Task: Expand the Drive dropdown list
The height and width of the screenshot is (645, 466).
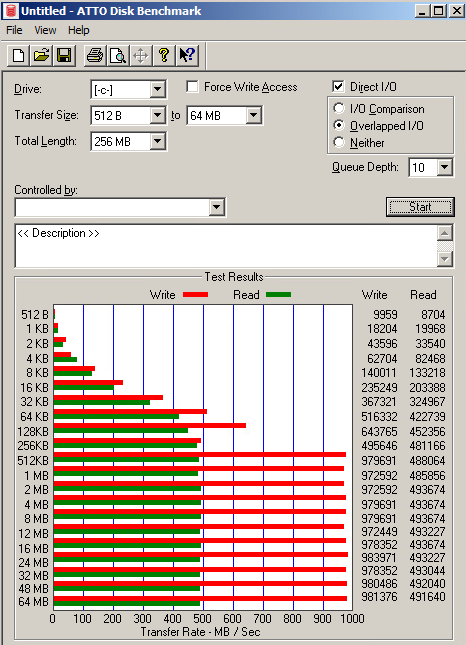Action: (x=158, y=89)
